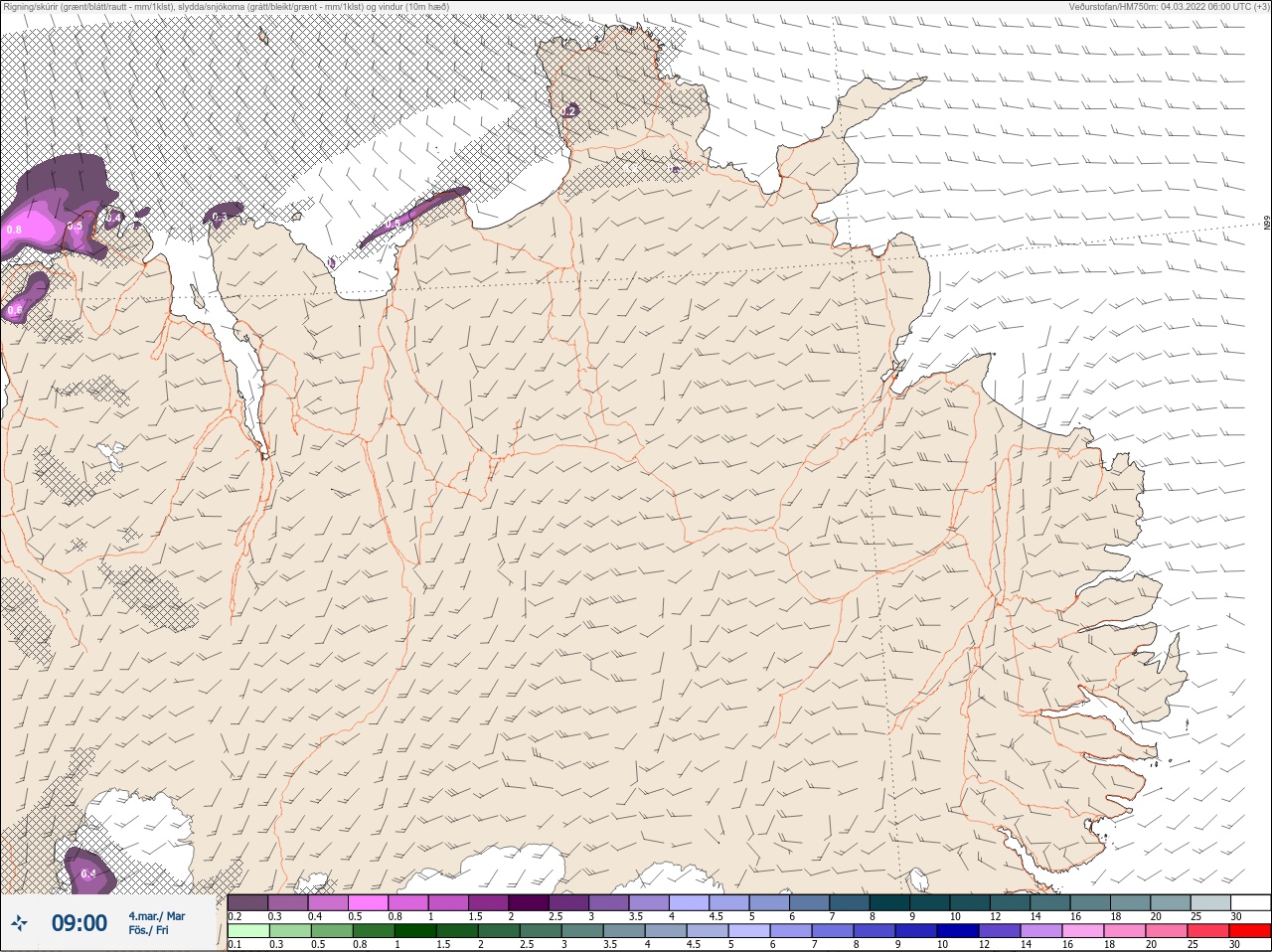This screenshot has width=1272, height=952.
Task: Click the 09:00 forecast time label
Action: 79,923
